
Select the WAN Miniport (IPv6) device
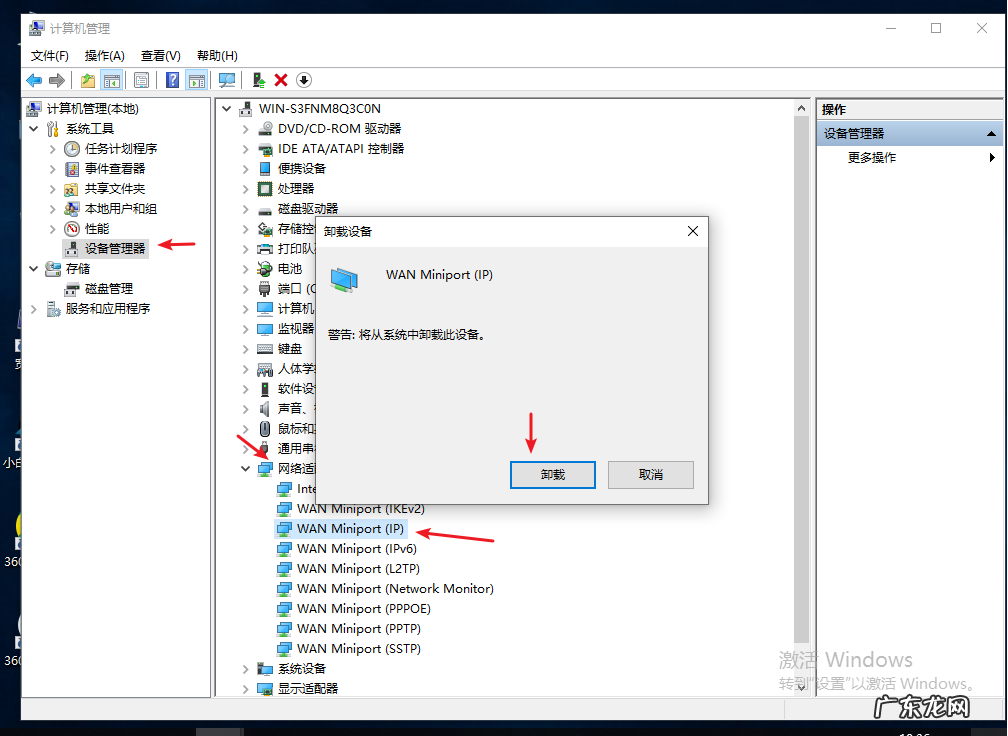tap(358, 548)
